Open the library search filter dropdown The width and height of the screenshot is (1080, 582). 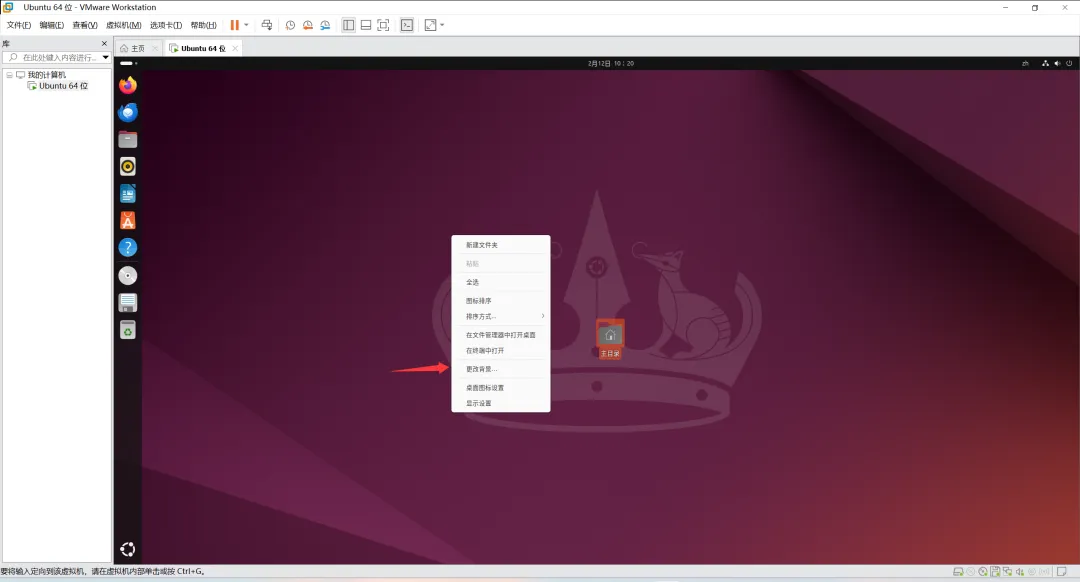pos(105,57)
